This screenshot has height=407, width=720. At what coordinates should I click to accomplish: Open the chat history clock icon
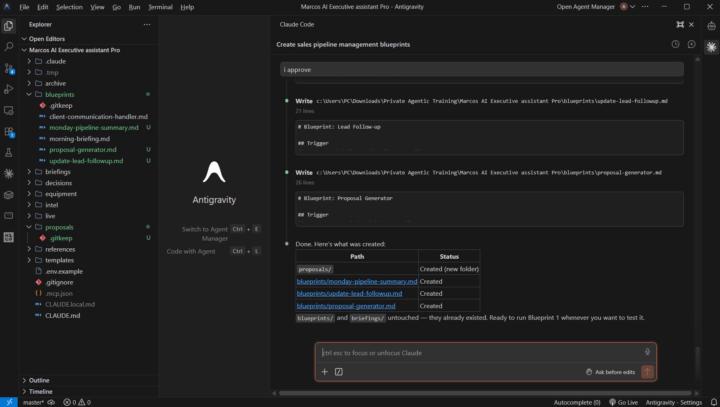(x=675, y=44)
